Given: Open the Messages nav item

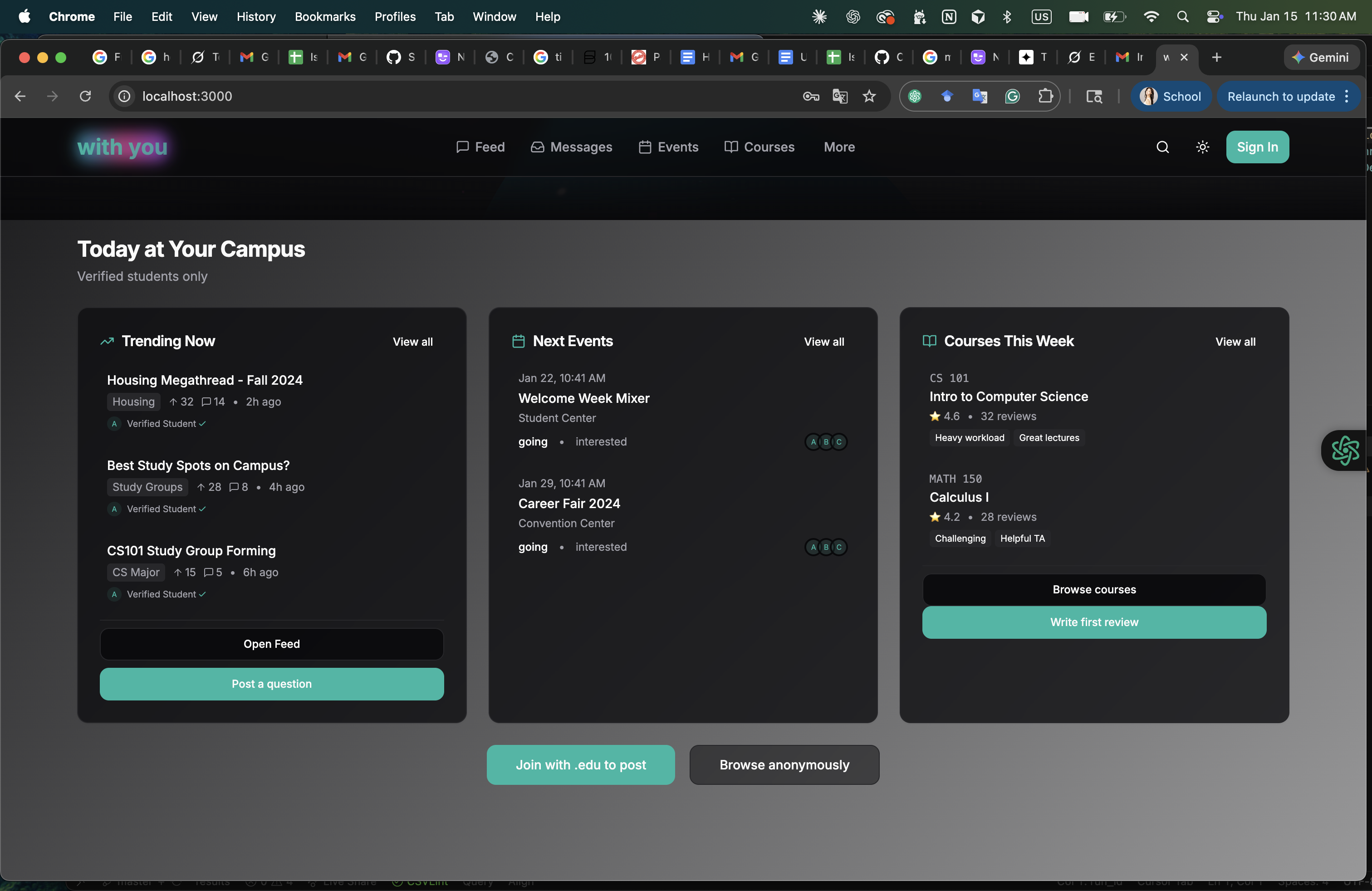Looking at the screenshot, I should [571, 147].
